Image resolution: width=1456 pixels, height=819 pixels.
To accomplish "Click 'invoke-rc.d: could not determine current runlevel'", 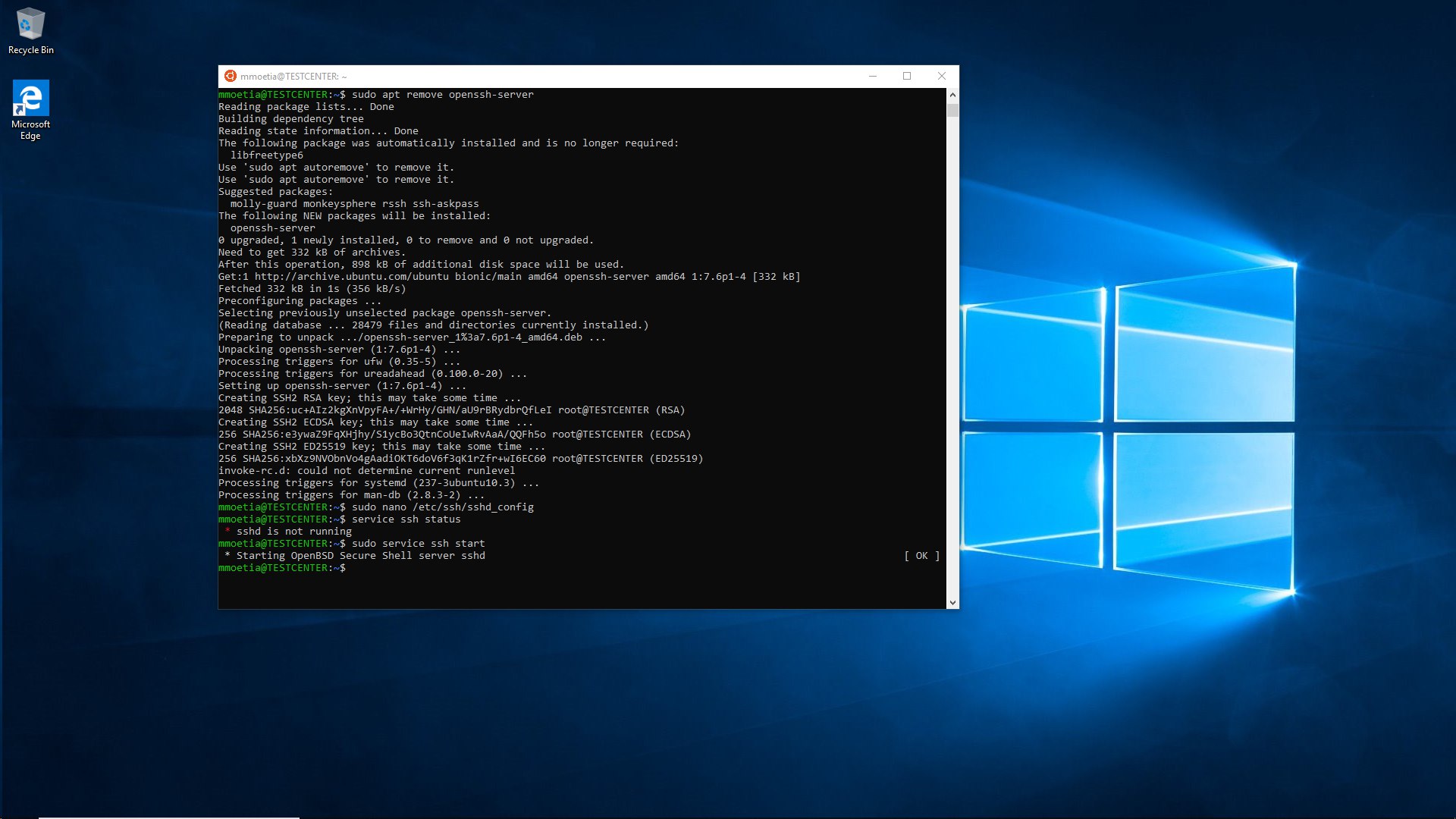I will [367, 471].
